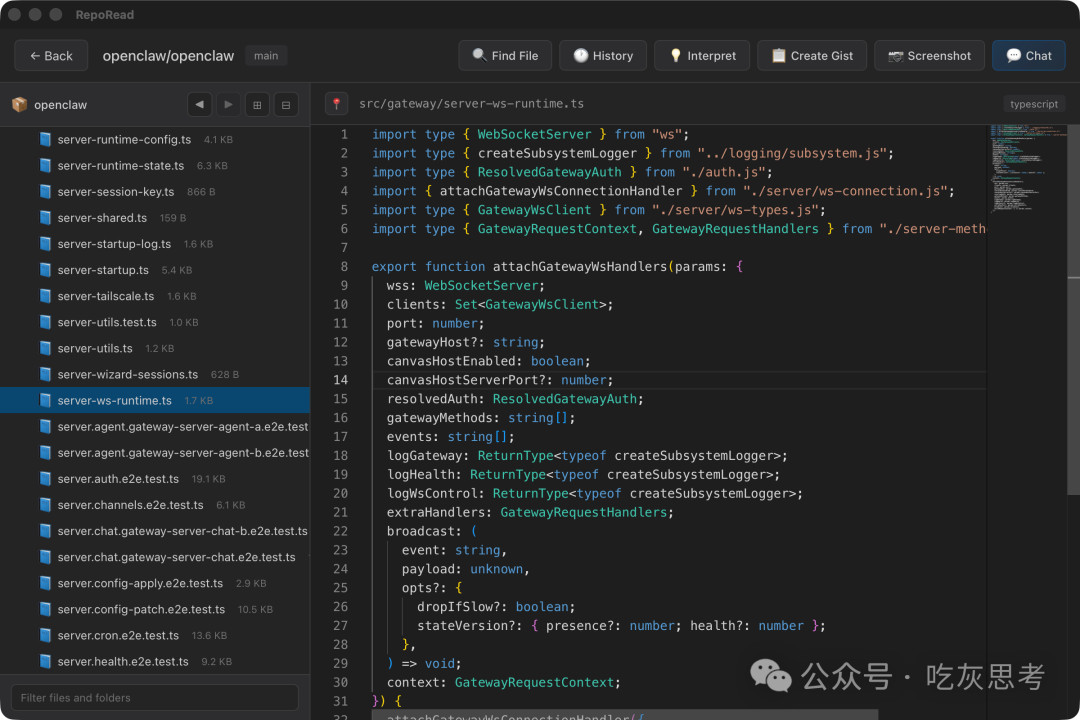
Task: Click the pin icon beside the file path
Action: 336,104
